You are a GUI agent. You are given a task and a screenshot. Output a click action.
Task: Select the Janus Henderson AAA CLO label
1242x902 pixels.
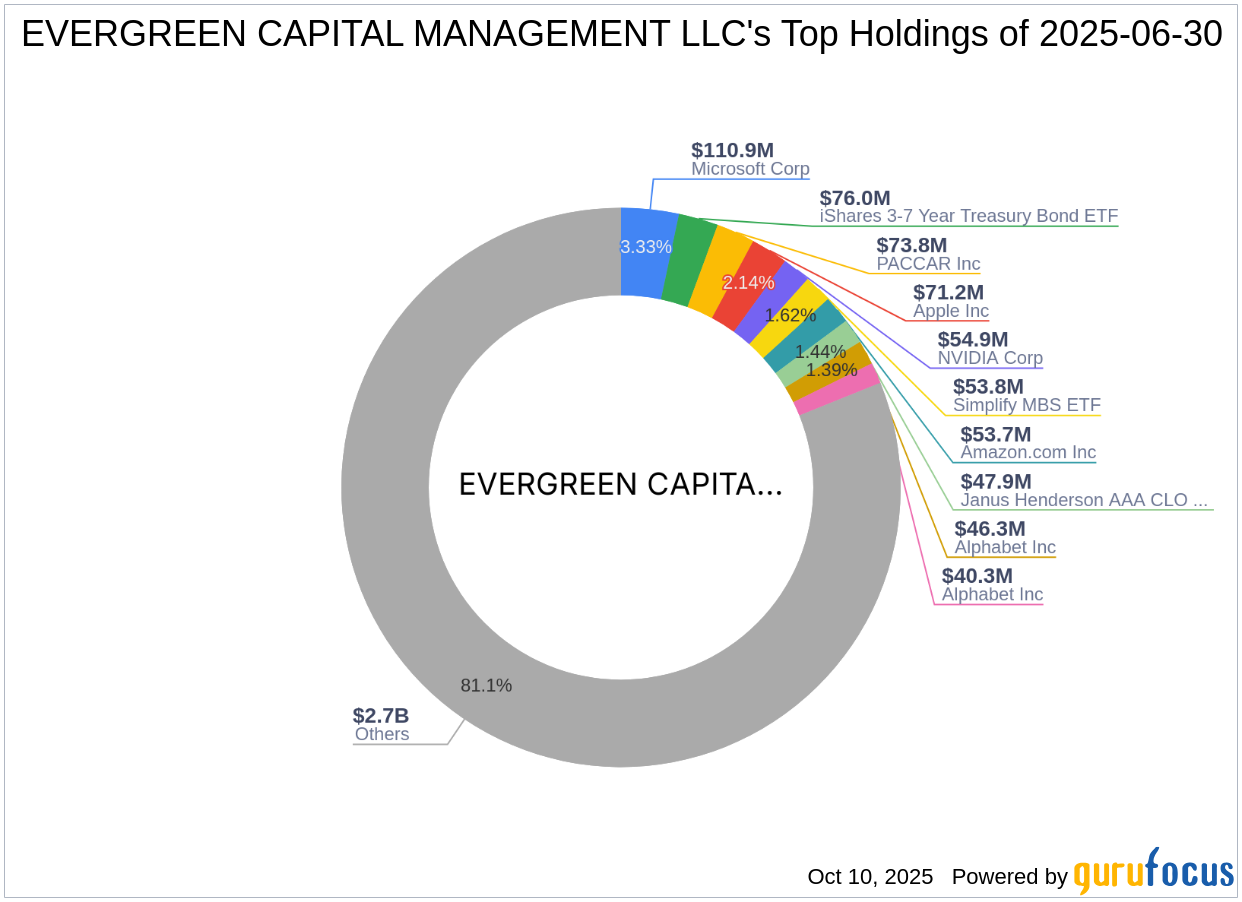1083,500
